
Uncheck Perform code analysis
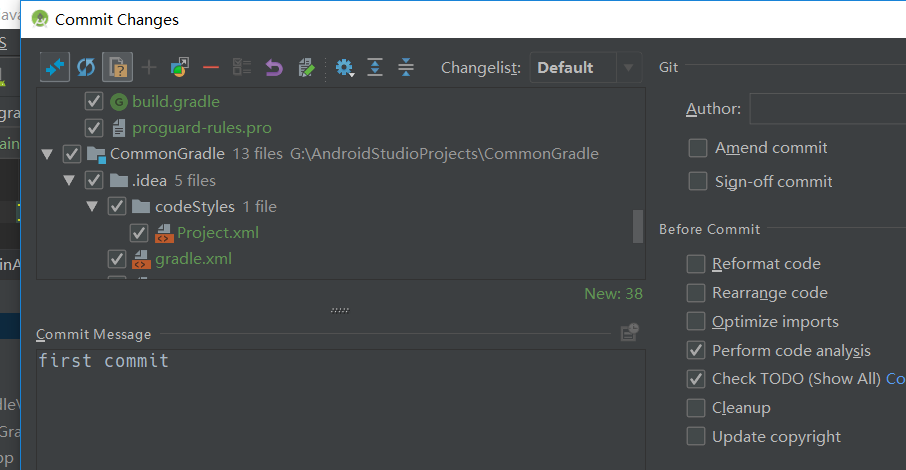pyautogui.click(x=696, y=351)
